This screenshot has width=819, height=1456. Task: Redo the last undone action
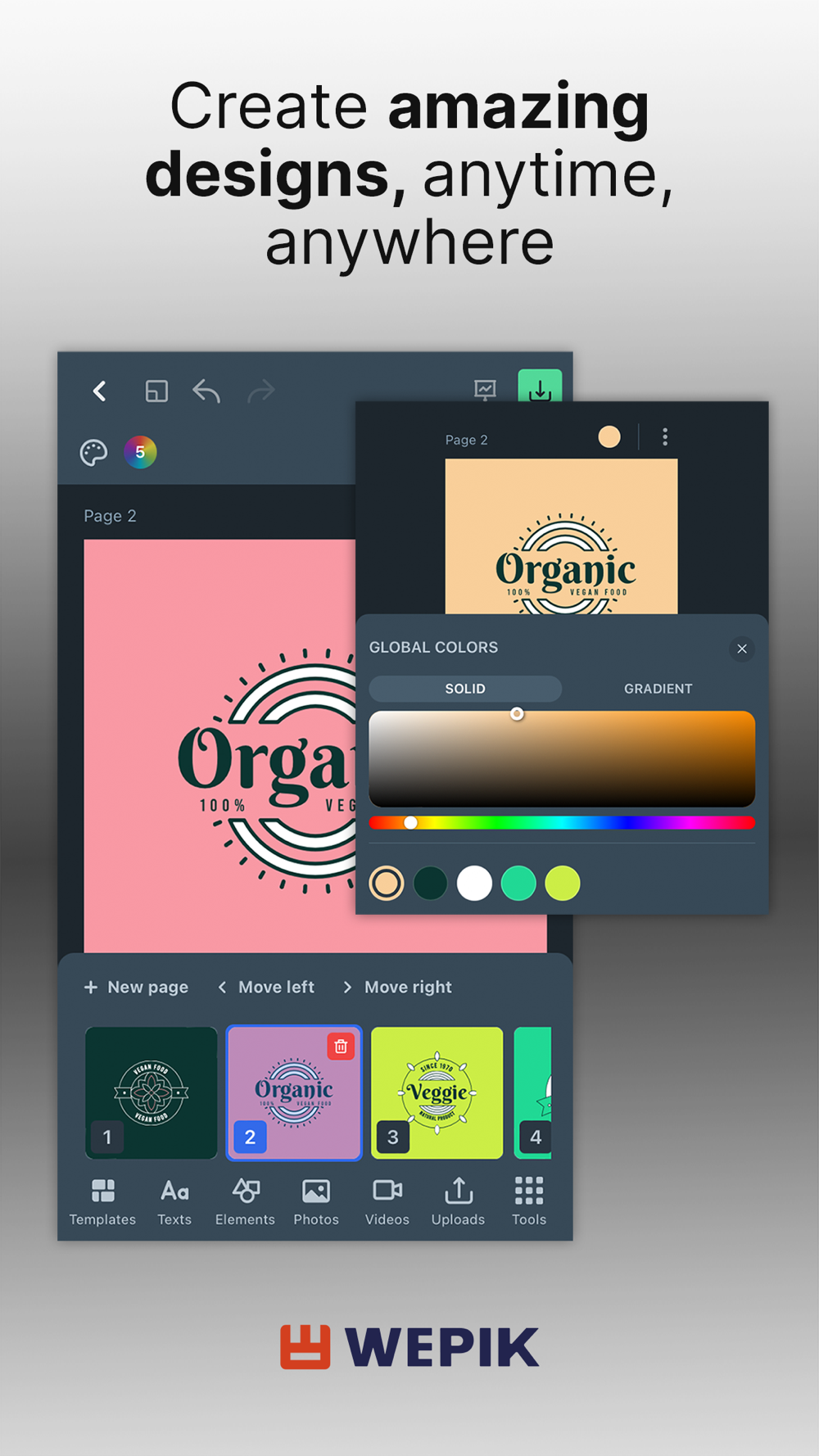pyautogui.click(x=261, y=391)
